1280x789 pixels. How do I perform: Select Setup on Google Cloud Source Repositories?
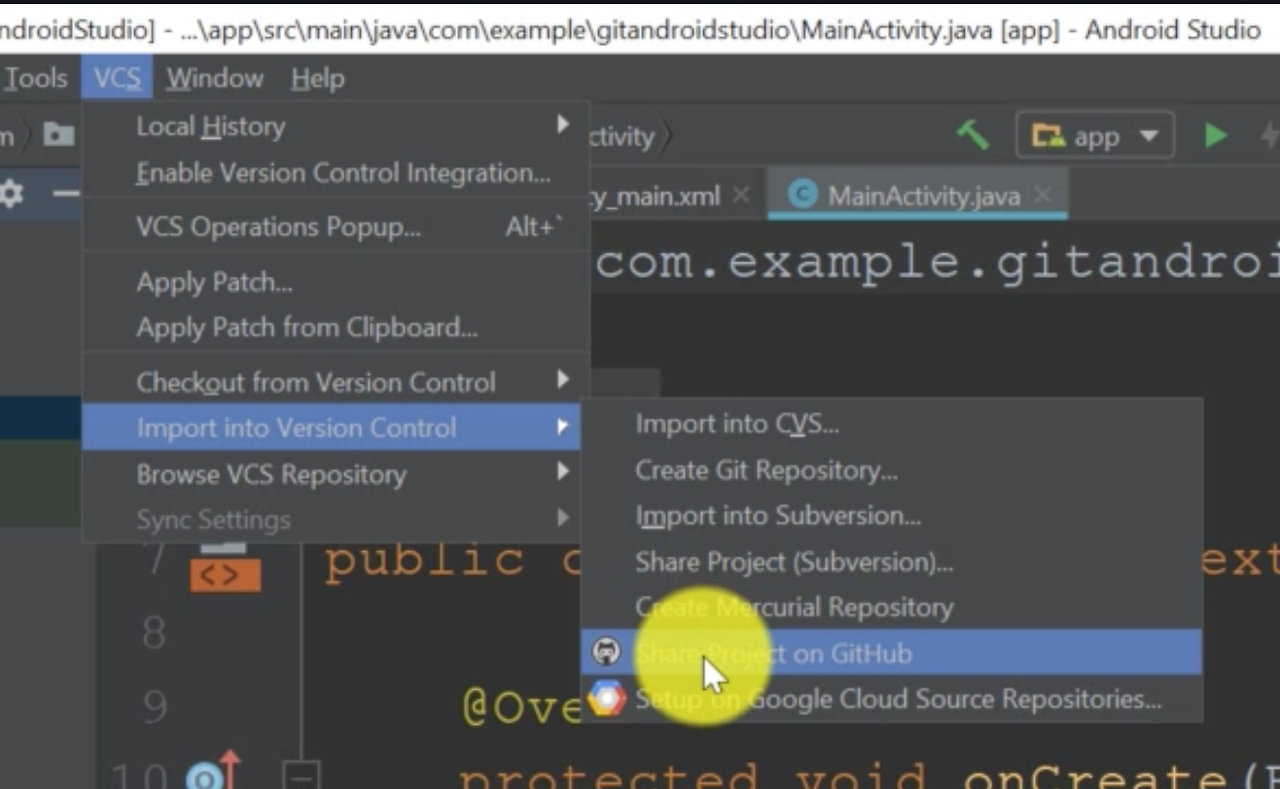tap(891, 699)
